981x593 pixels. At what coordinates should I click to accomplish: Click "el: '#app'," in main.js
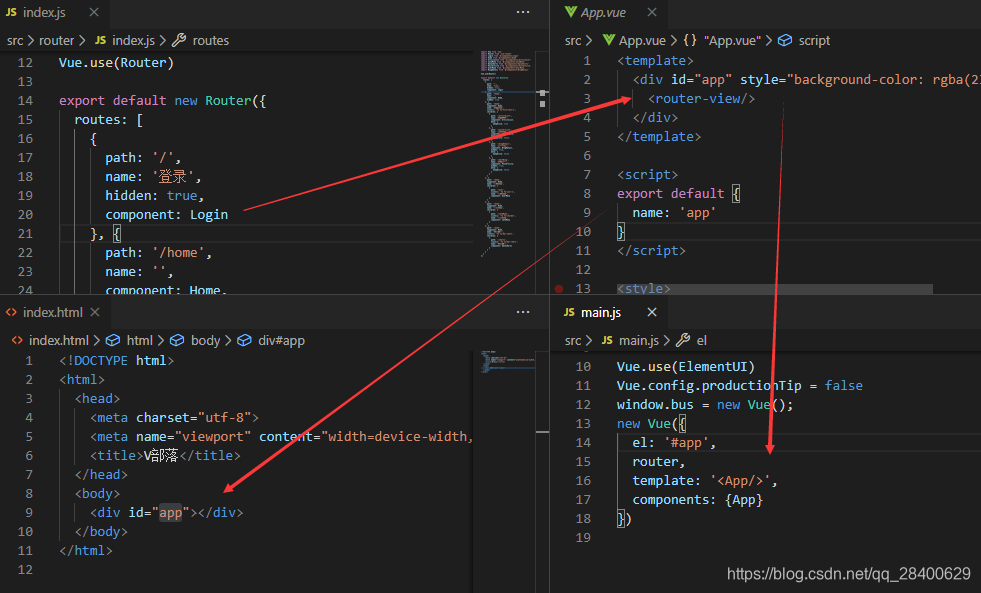[674, 443]
